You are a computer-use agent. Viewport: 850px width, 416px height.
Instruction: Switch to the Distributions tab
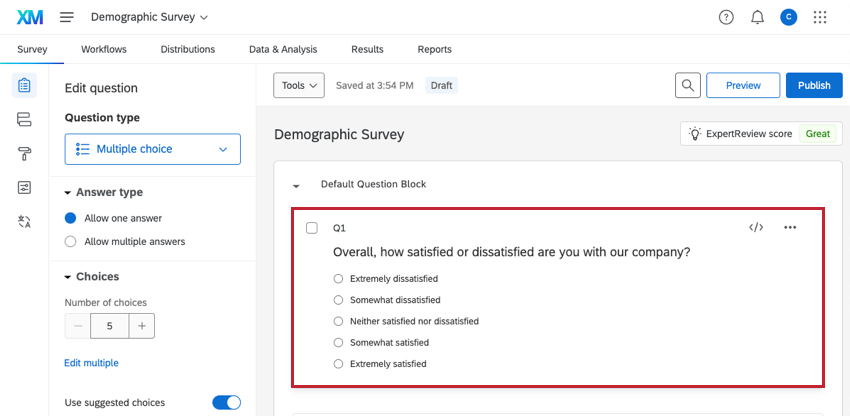188,49
